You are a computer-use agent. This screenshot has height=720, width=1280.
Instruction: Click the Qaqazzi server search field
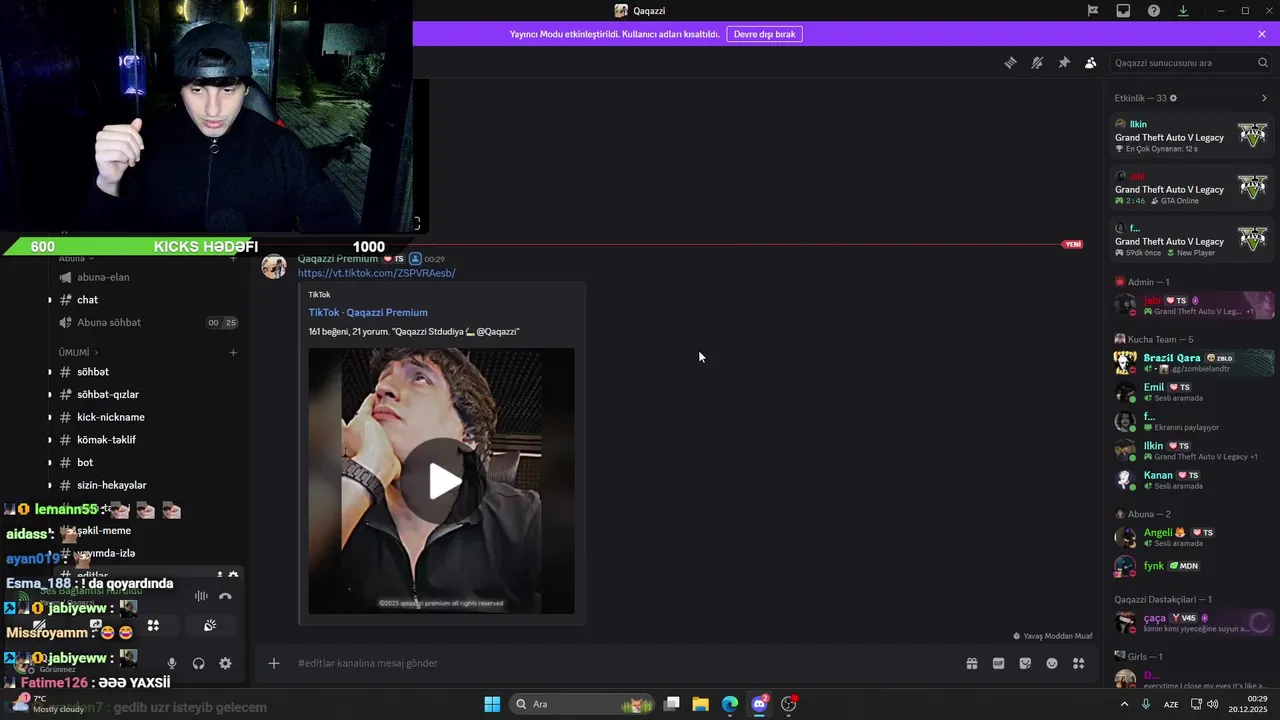click(x=1190, y=63)
